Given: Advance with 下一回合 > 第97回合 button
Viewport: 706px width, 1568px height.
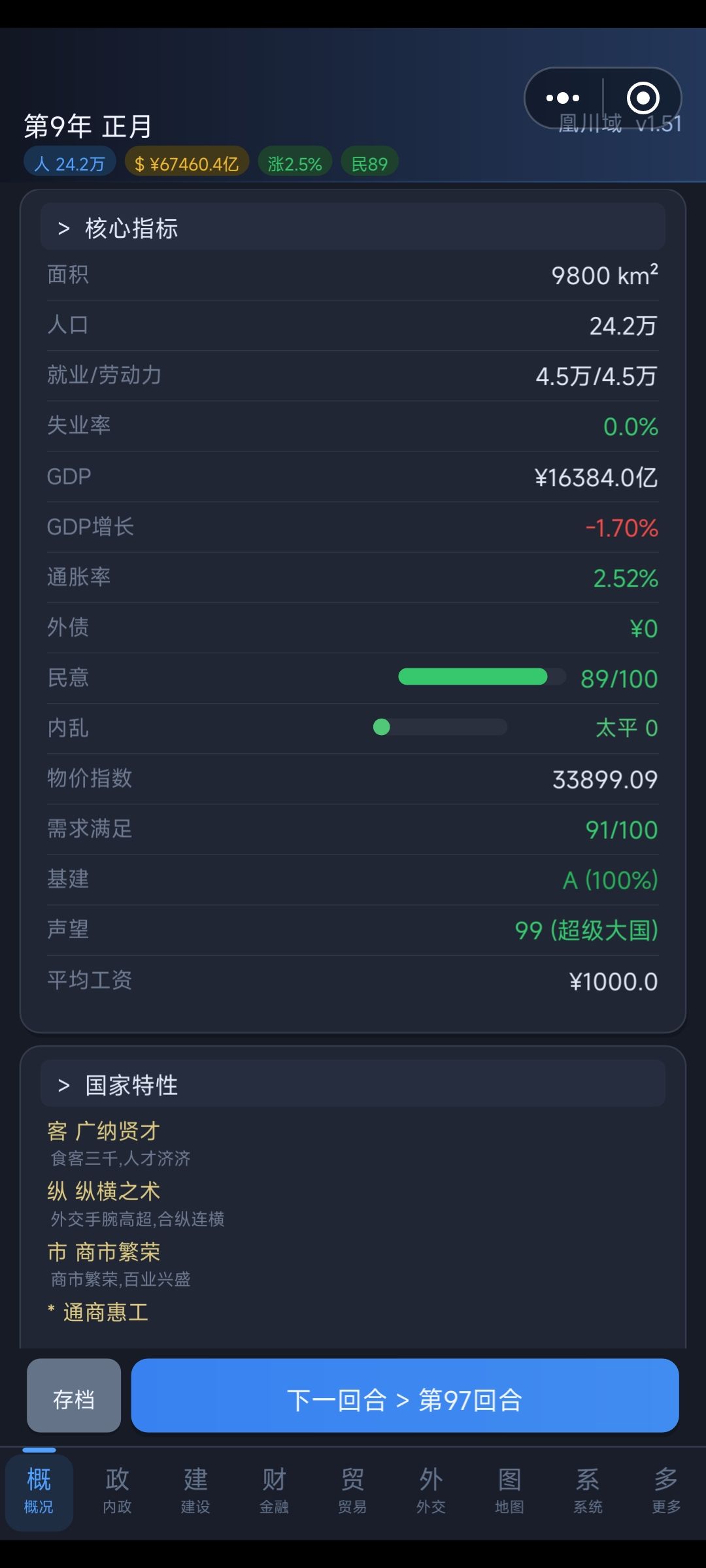Looking at the screenshot, I should [405, 1399].
